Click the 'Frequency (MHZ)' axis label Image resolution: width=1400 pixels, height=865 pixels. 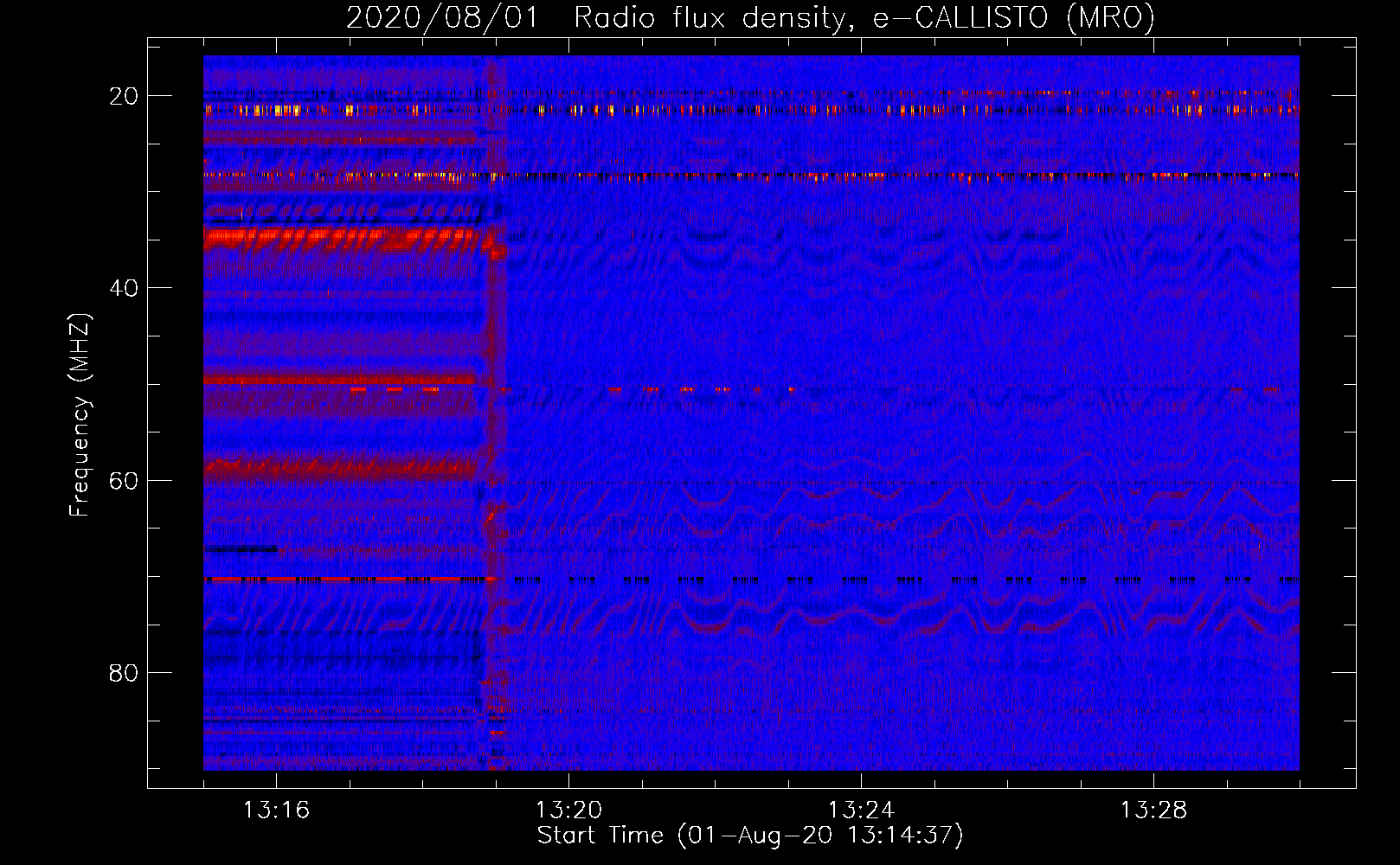tap(80, 414)
